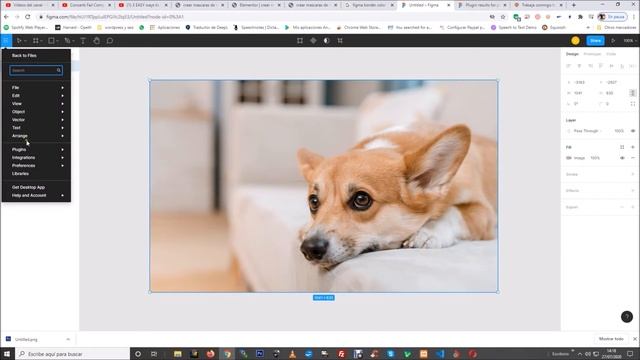Add a new fill with plus icon
This screenshot has width=640, height=360.
pyautogui.click(x=633, y=147)
